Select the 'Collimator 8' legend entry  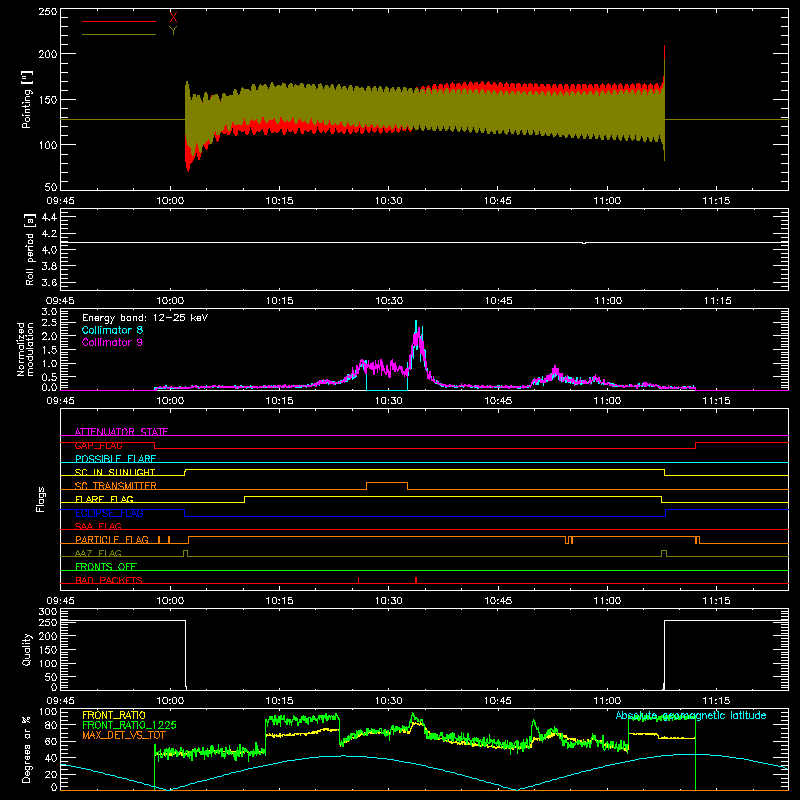[112, 330]
